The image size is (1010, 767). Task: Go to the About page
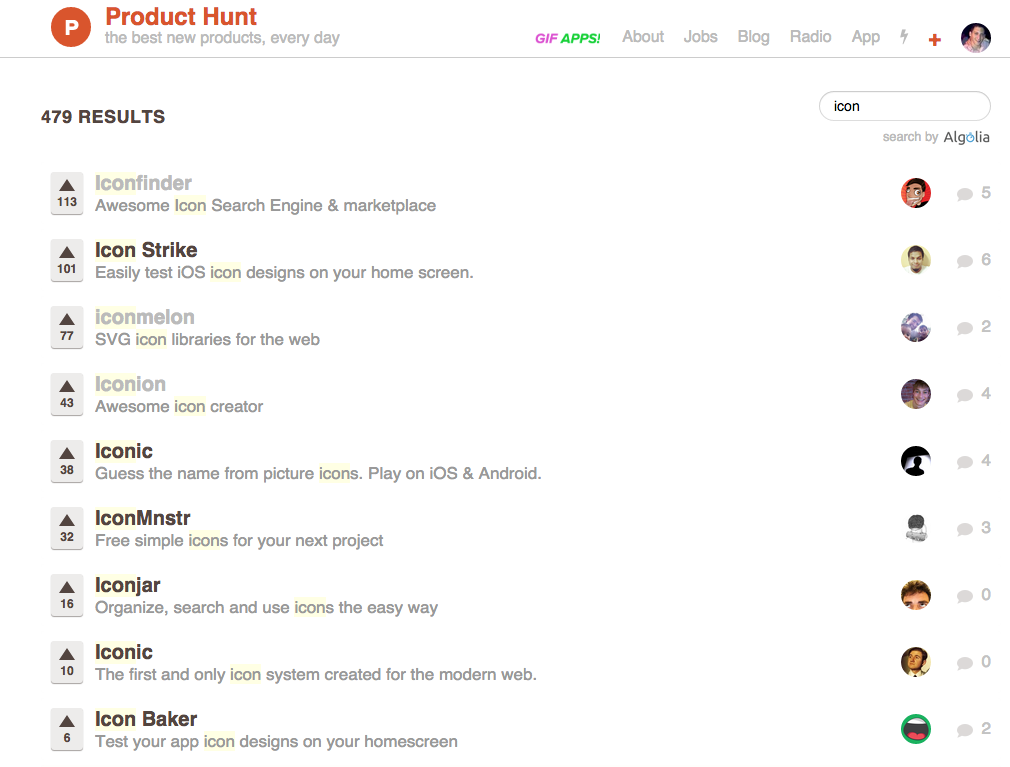click(x=643, y=37)
